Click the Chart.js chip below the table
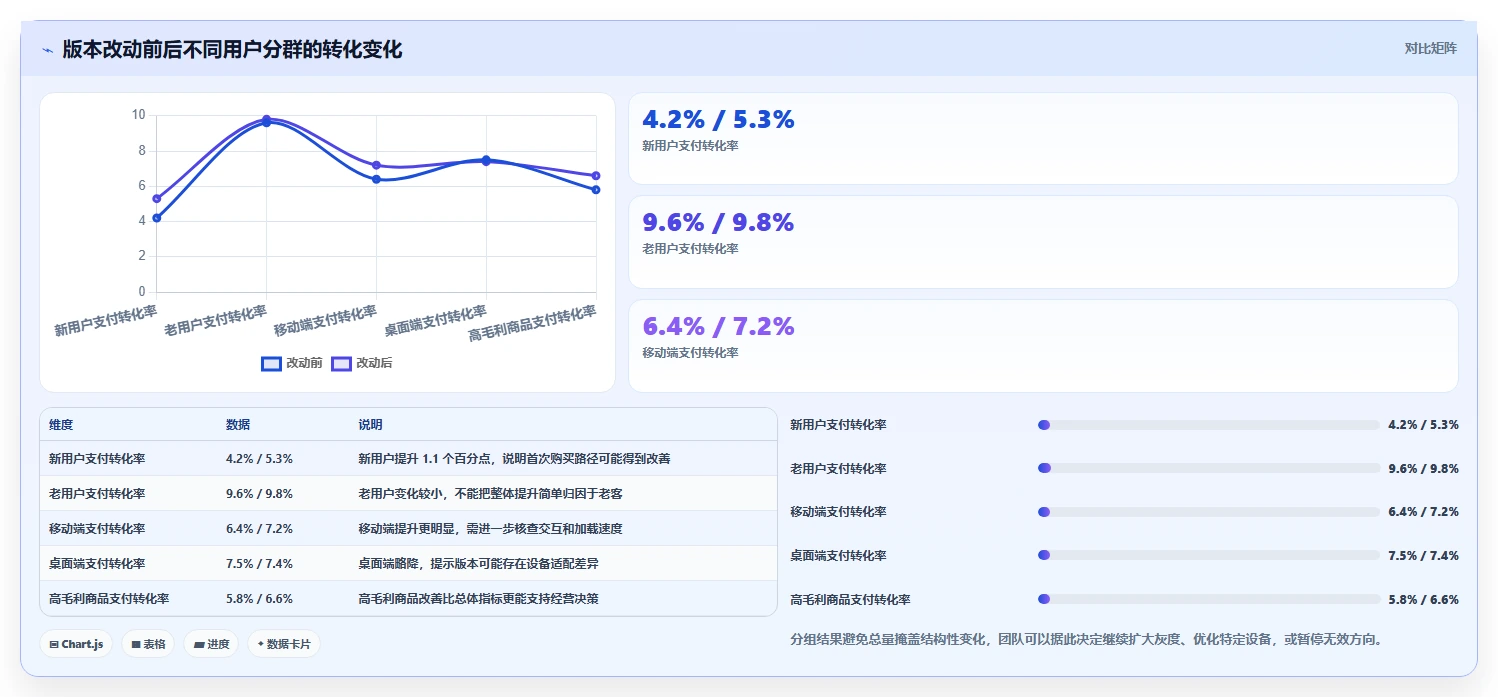The height and width of the screenshot is (697, 1498). [76, 644]
